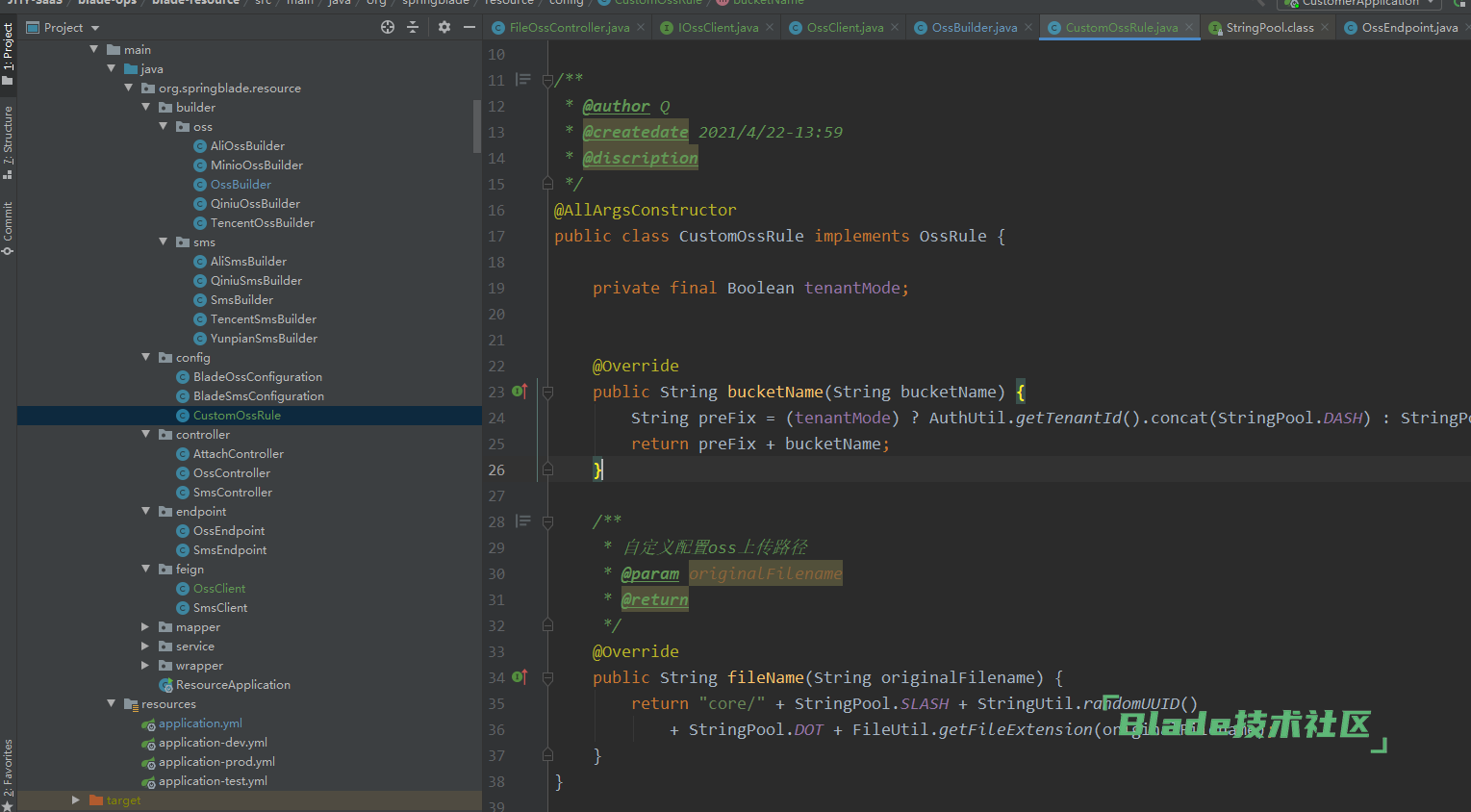Open AliOssBuilder class

247,145
